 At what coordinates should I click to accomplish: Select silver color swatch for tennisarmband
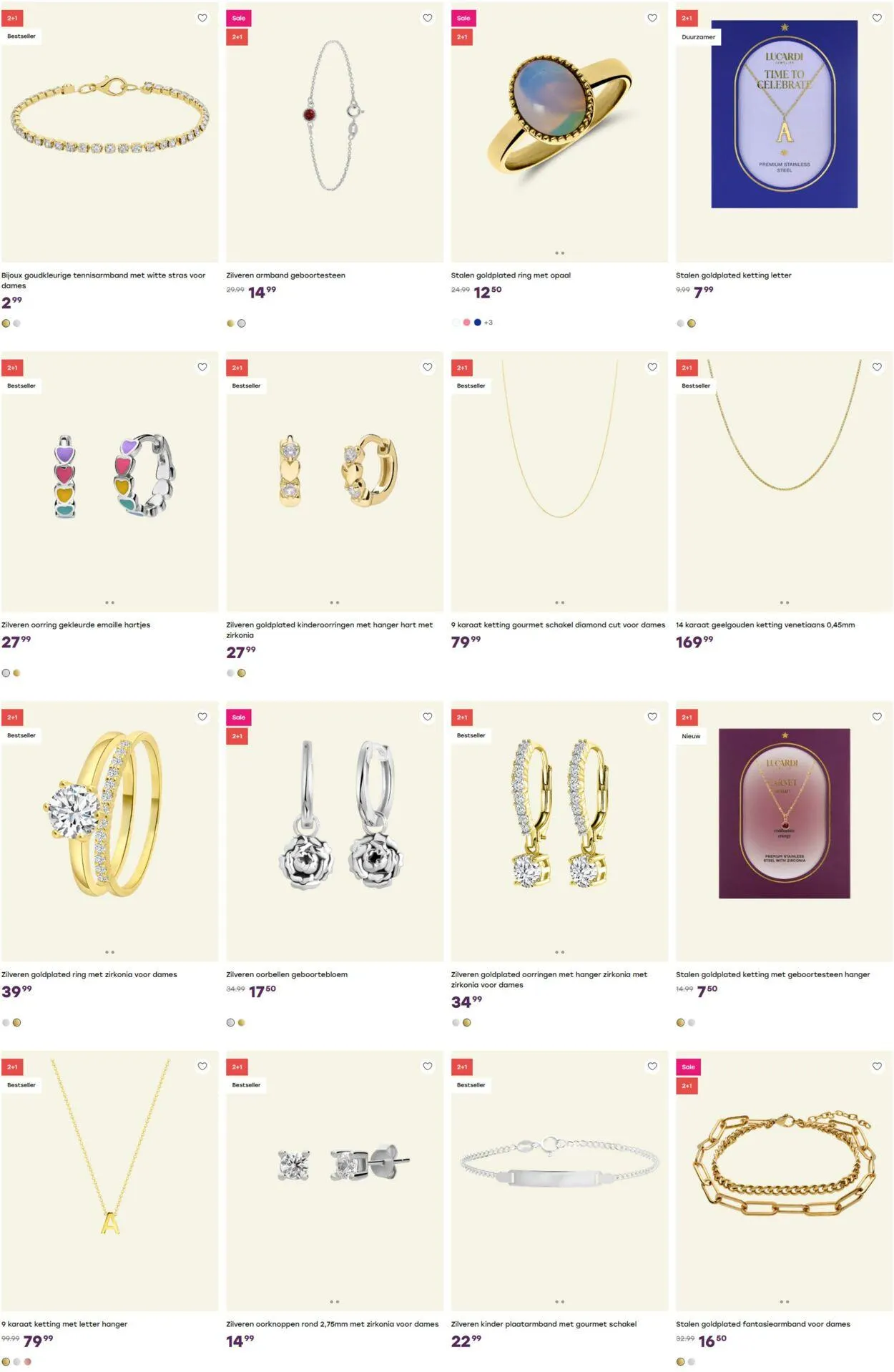coord(17,323)
